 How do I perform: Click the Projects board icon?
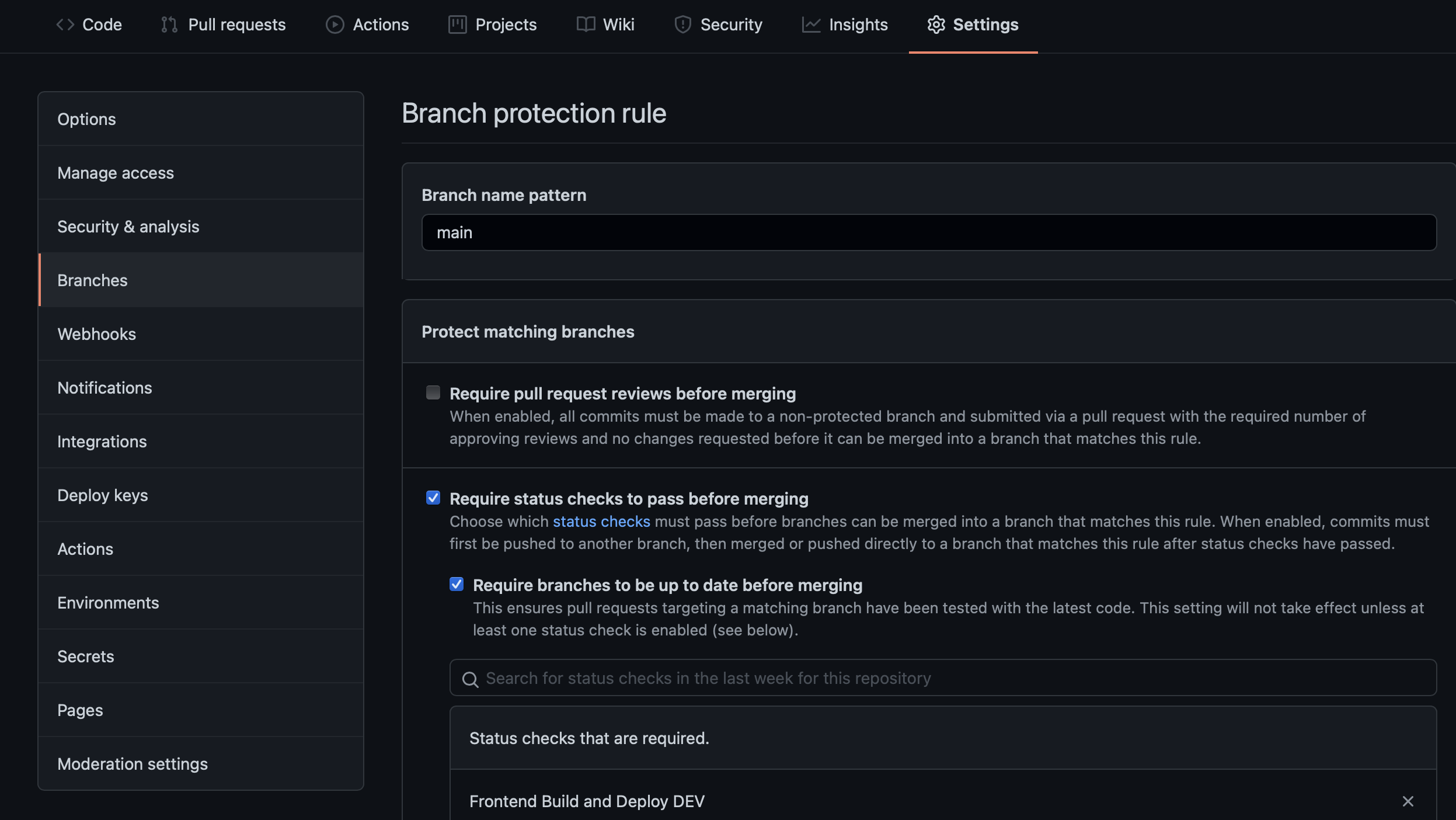pos(457,25)
